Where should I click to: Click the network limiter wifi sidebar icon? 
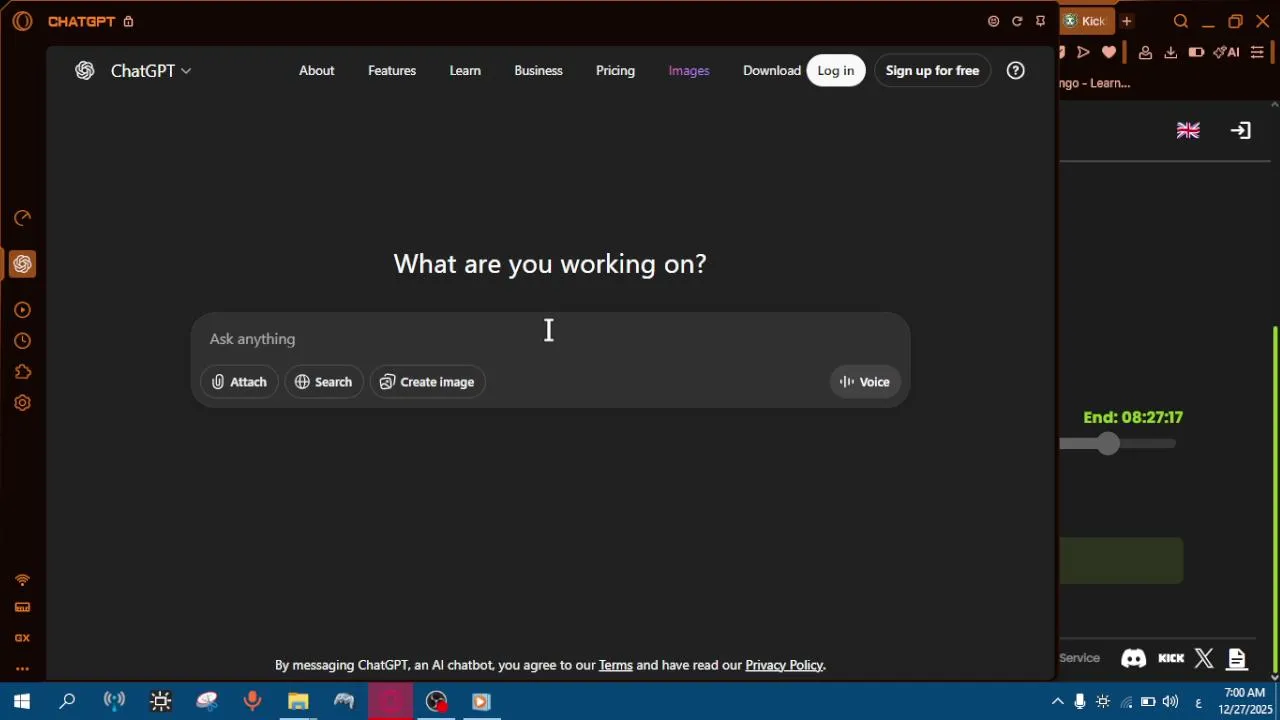22,580
